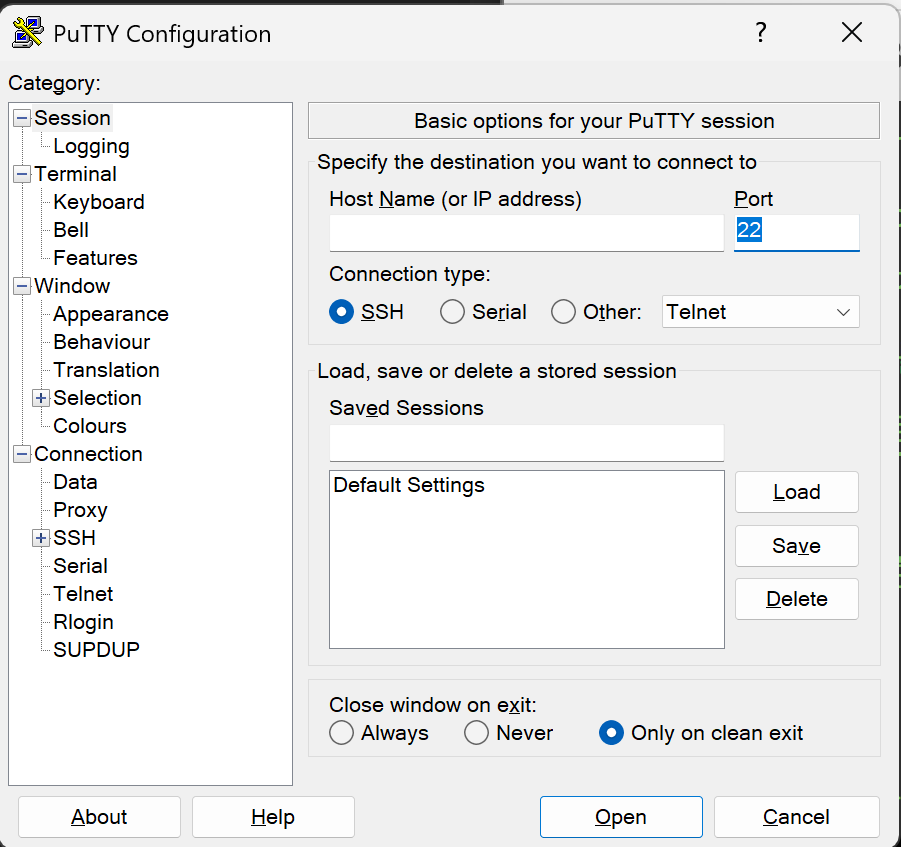Screen dimensions: 901x847
Task: Select the Logging category
Action: point(91,146)
